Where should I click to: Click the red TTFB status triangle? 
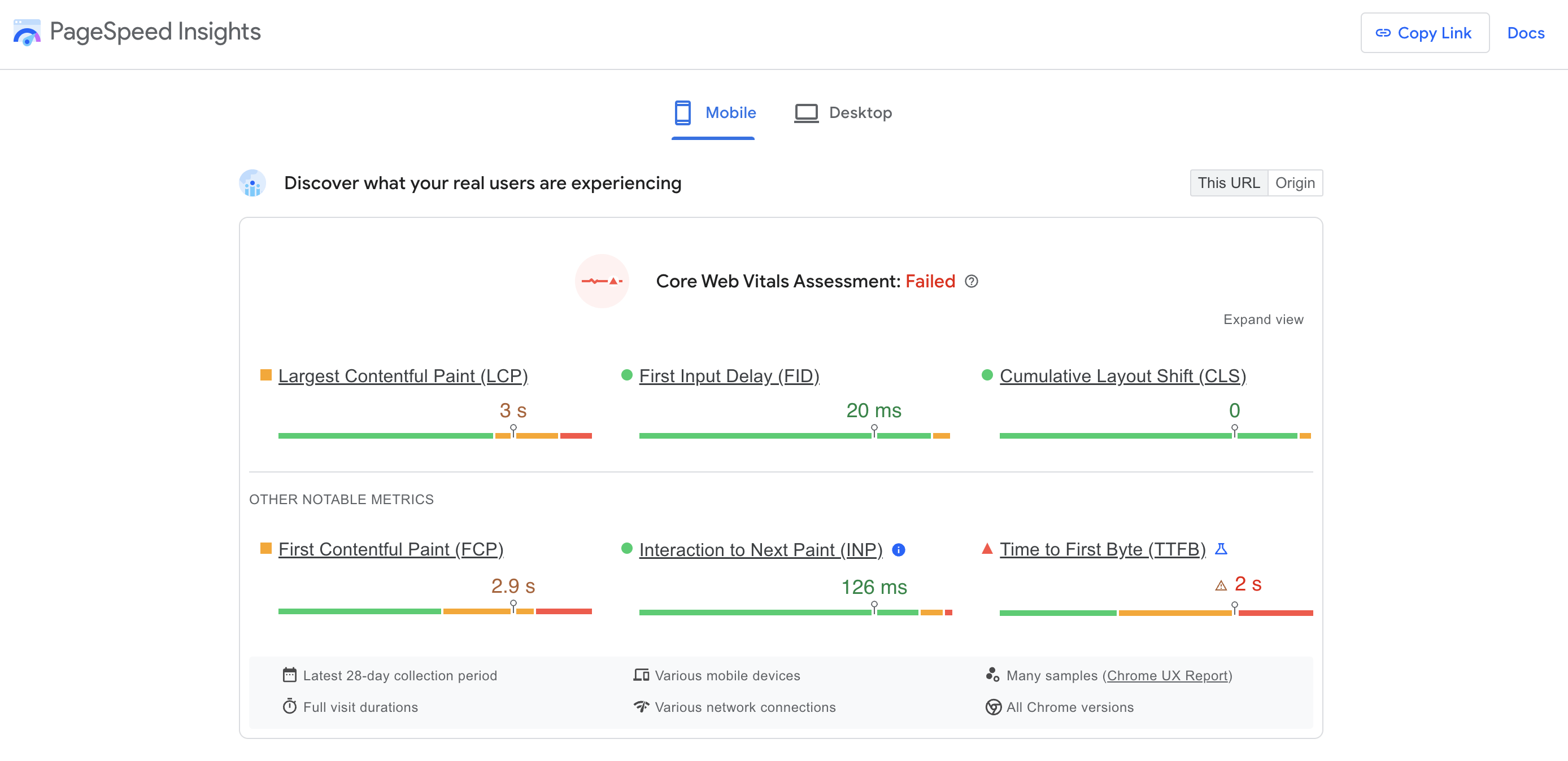987,548
